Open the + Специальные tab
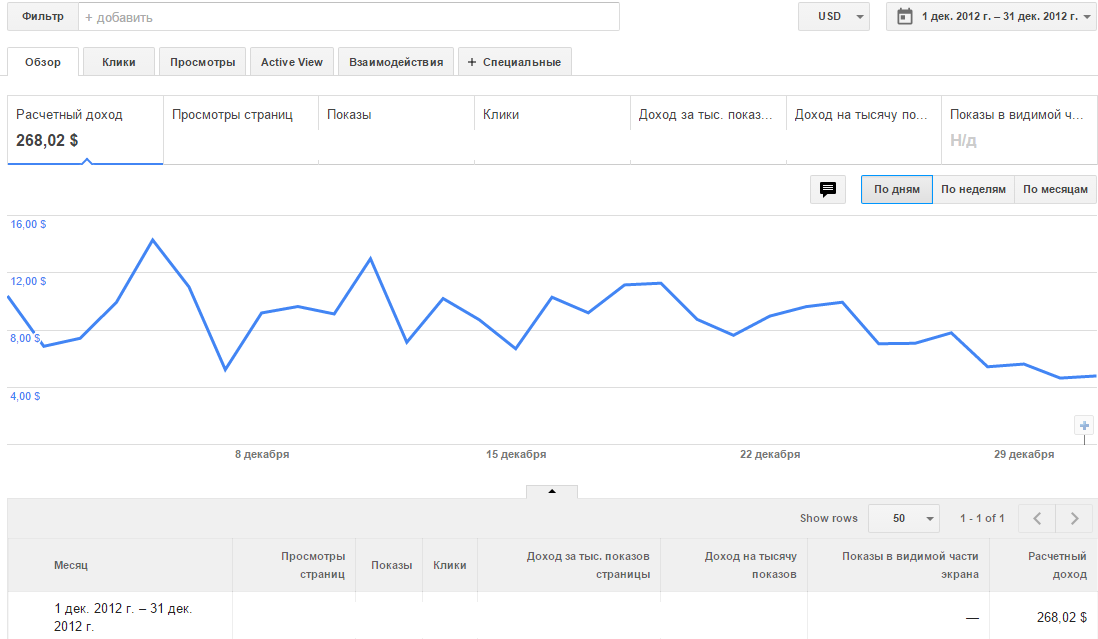1098x639 pixels. pos(515,62)
